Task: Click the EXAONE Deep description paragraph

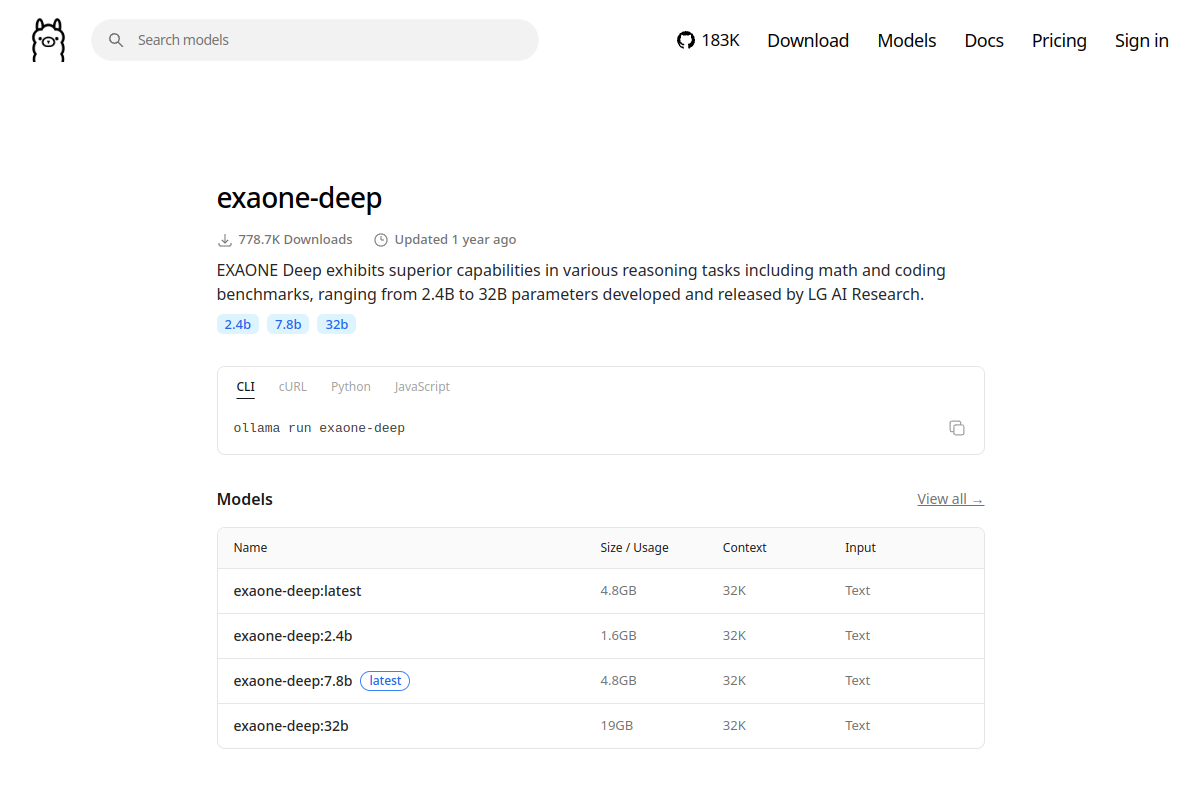Action: (581, 283)
